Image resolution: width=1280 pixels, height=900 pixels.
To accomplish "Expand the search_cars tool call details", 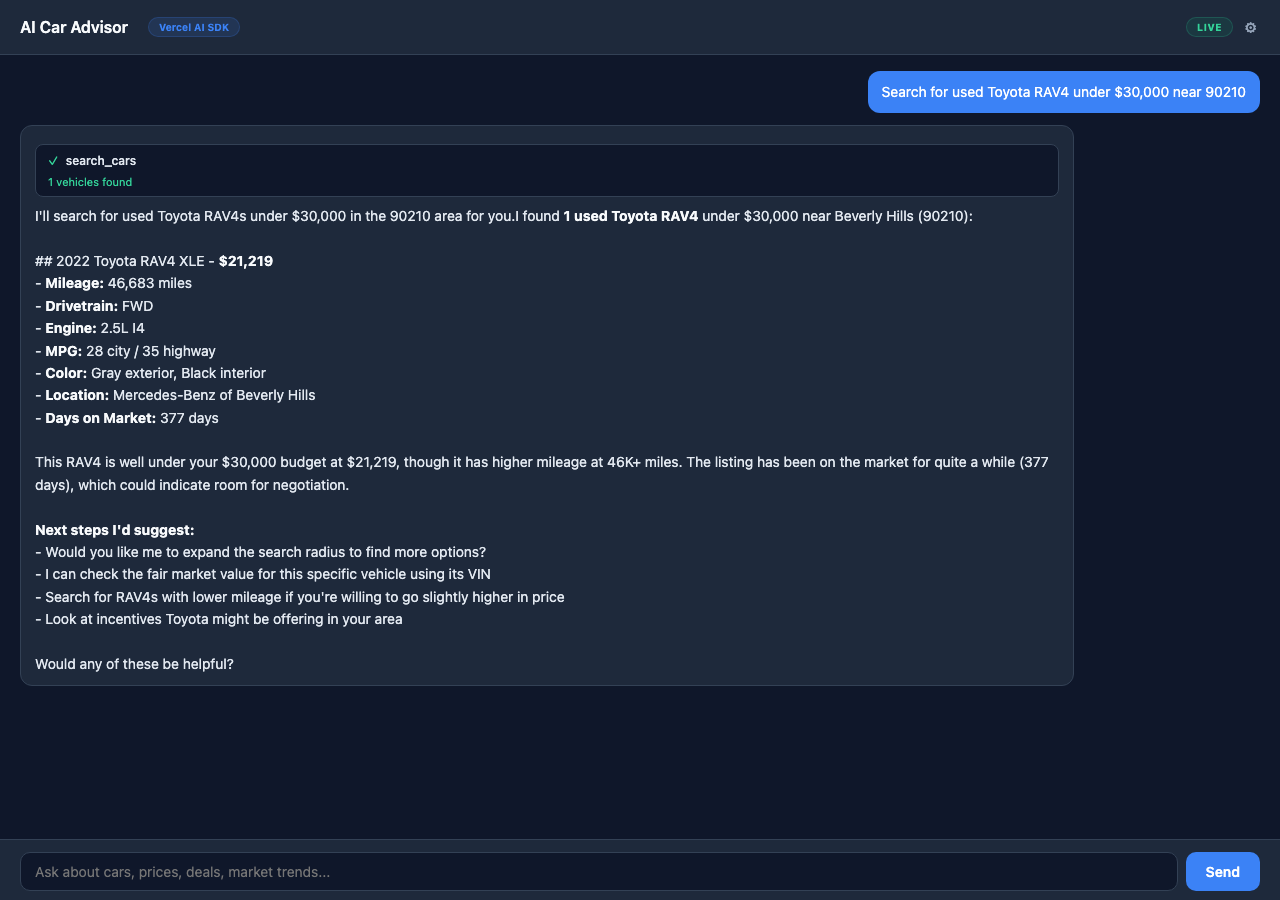I will pos(546,170).
